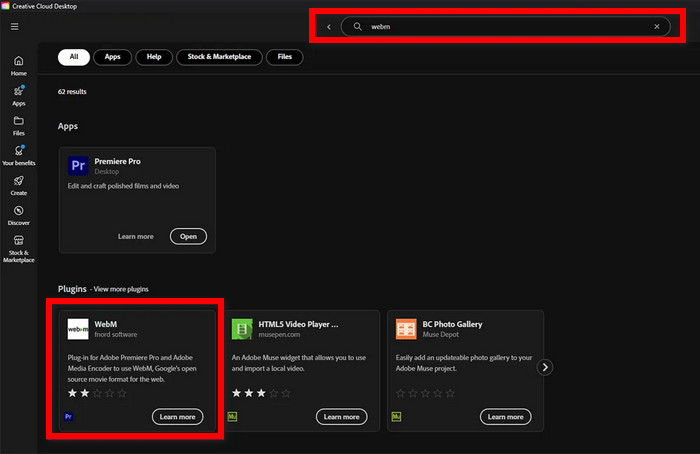
Task: Open Files in the sidebar
Action: coord(18,125)
